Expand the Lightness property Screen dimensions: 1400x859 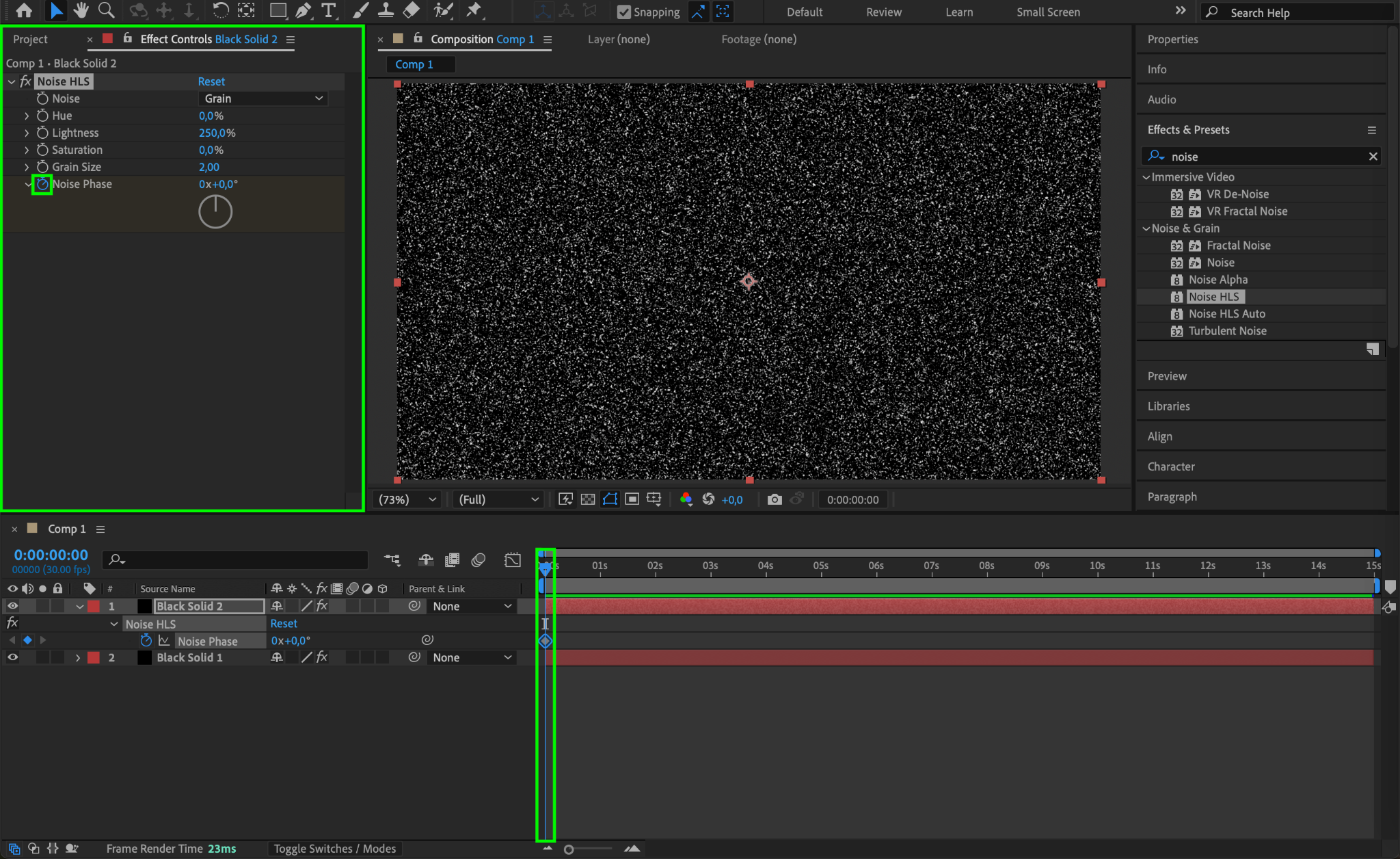coord(27,133)
